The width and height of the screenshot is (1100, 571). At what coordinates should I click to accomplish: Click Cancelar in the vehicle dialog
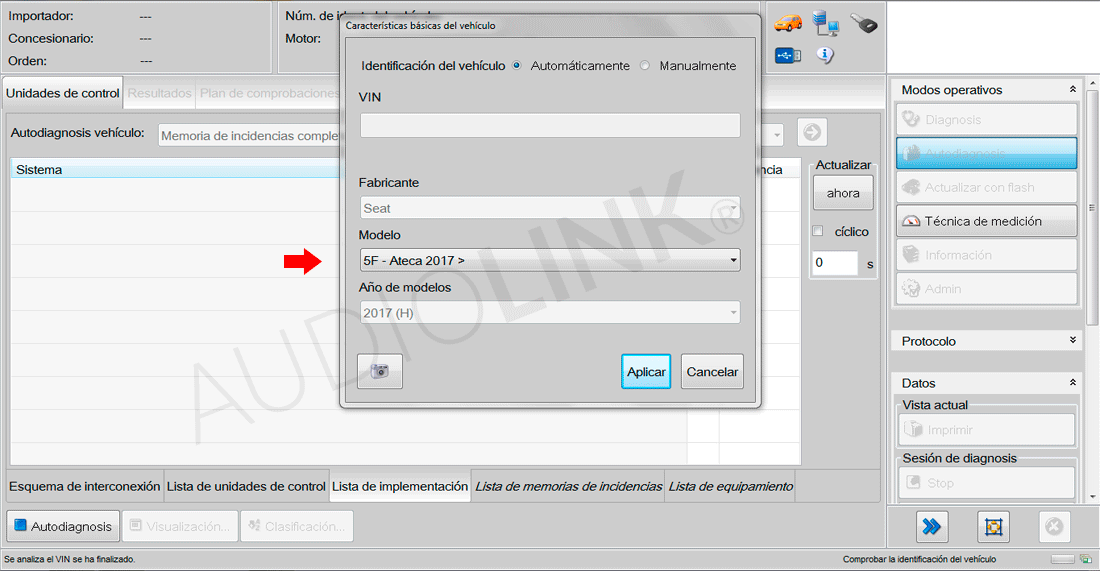(712, 371)
